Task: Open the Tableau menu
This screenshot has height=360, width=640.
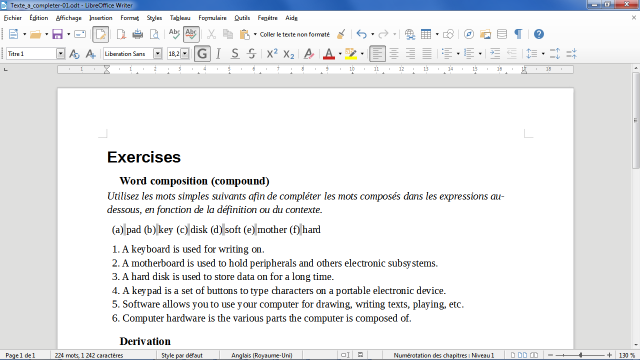Action: click(x=180, y=18)
